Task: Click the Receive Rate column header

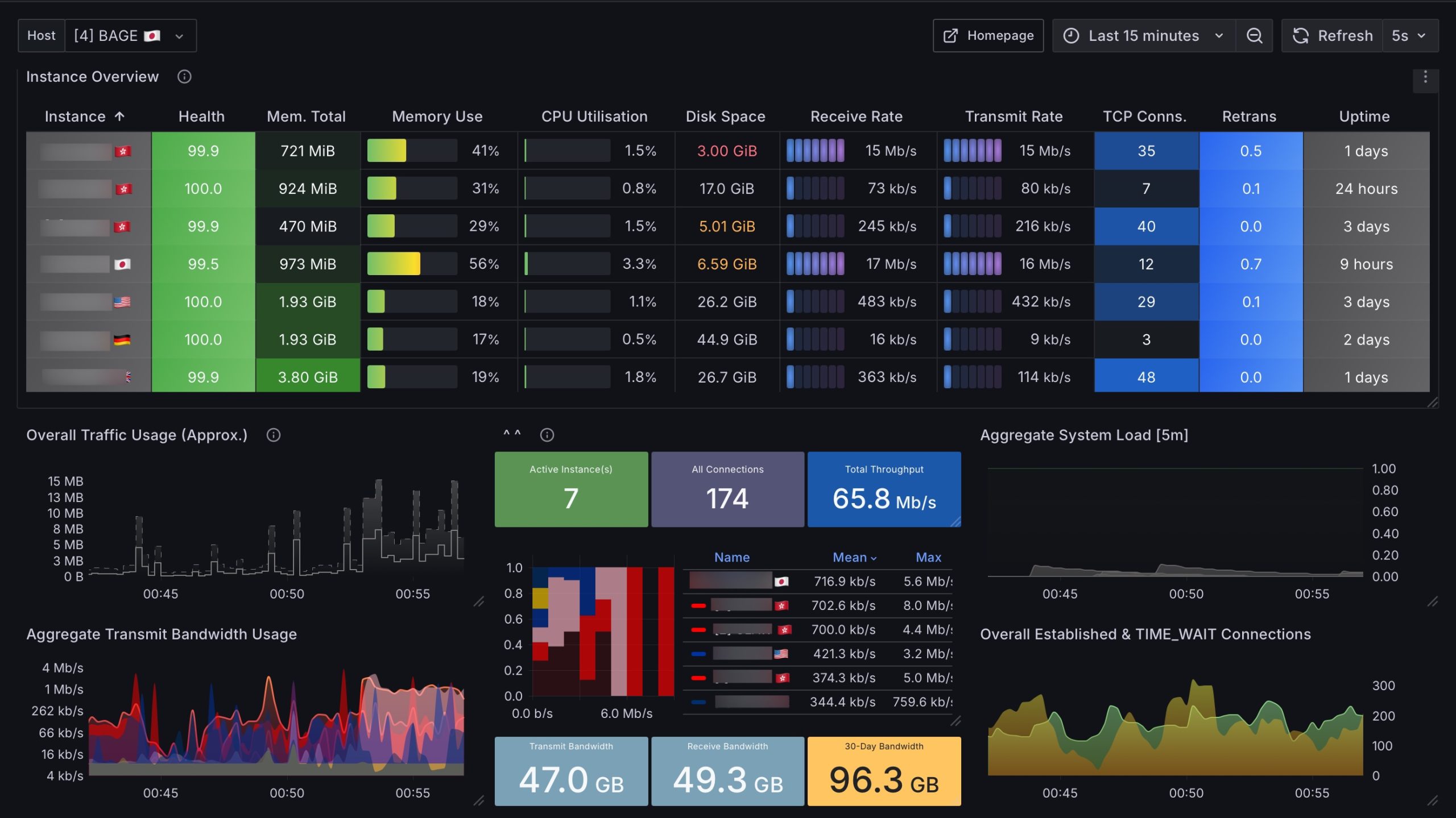Action: tap(857, 117)
